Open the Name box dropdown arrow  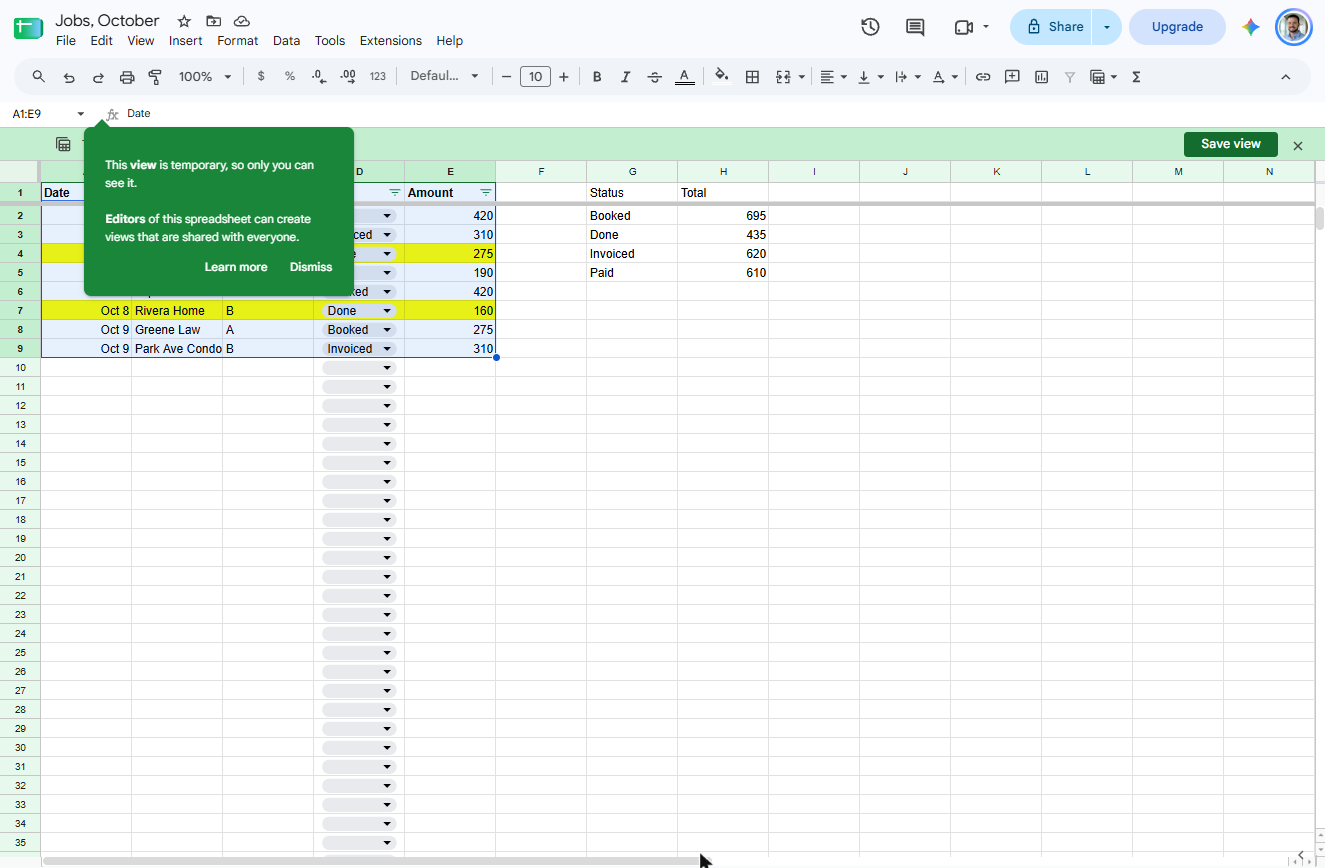coord(81,114)
